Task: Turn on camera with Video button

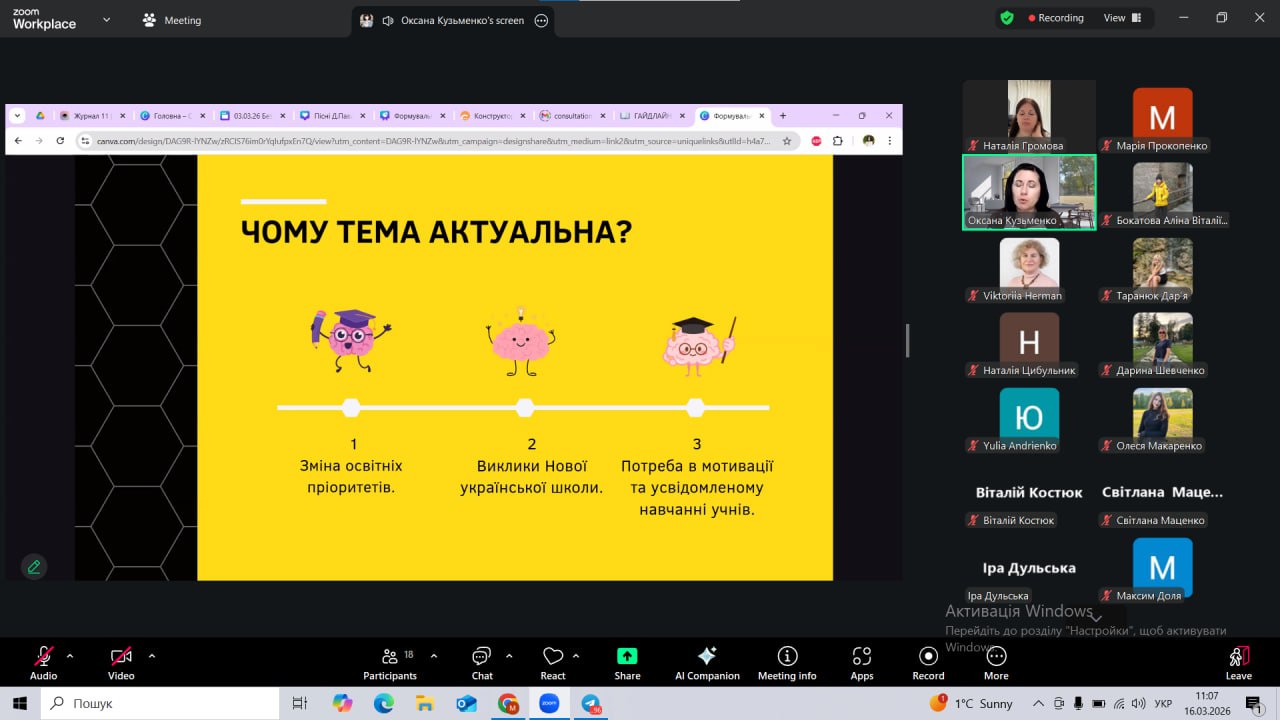Action: point(121,662)
